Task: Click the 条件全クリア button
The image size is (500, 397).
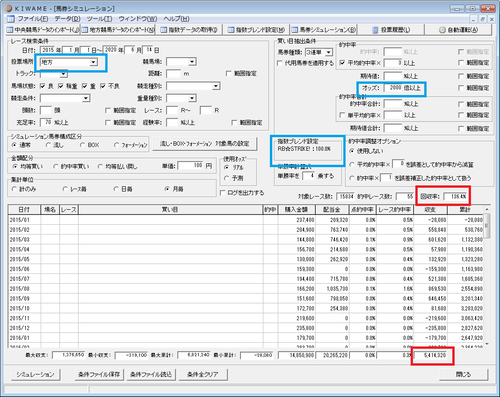Action: [x=203, y=374]
